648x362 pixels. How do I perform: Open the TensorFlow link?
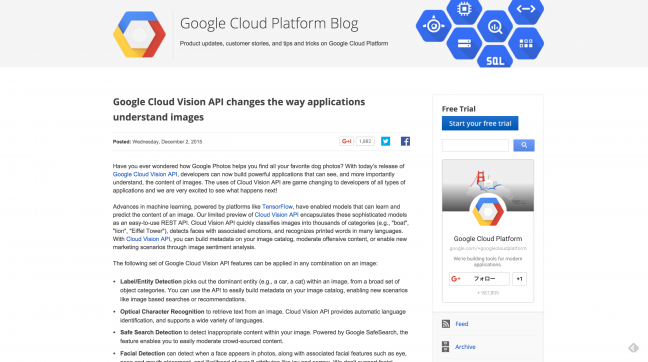(x=277, y=207)
